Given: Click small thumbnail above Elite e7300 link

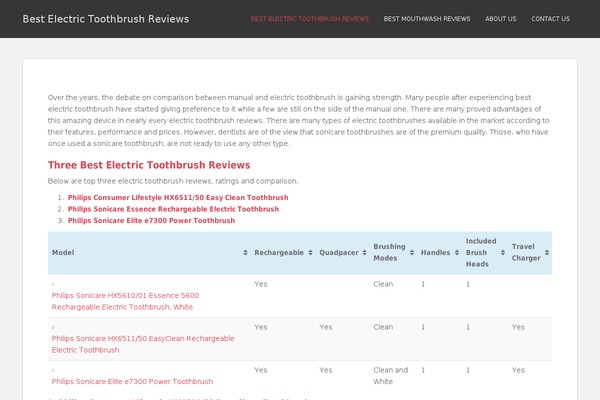Looking at the screenshot, I should (53, 371).
